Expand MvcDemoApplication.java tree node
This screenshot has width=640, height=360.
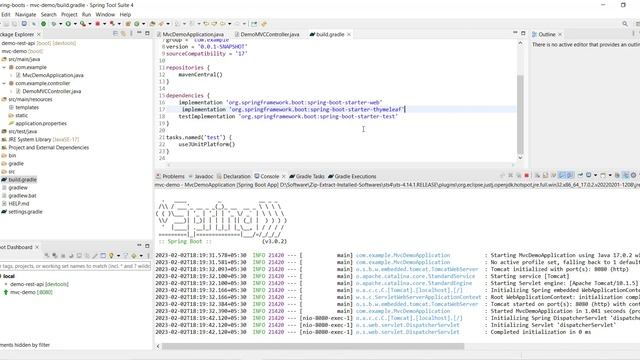(x=11, y=75)
